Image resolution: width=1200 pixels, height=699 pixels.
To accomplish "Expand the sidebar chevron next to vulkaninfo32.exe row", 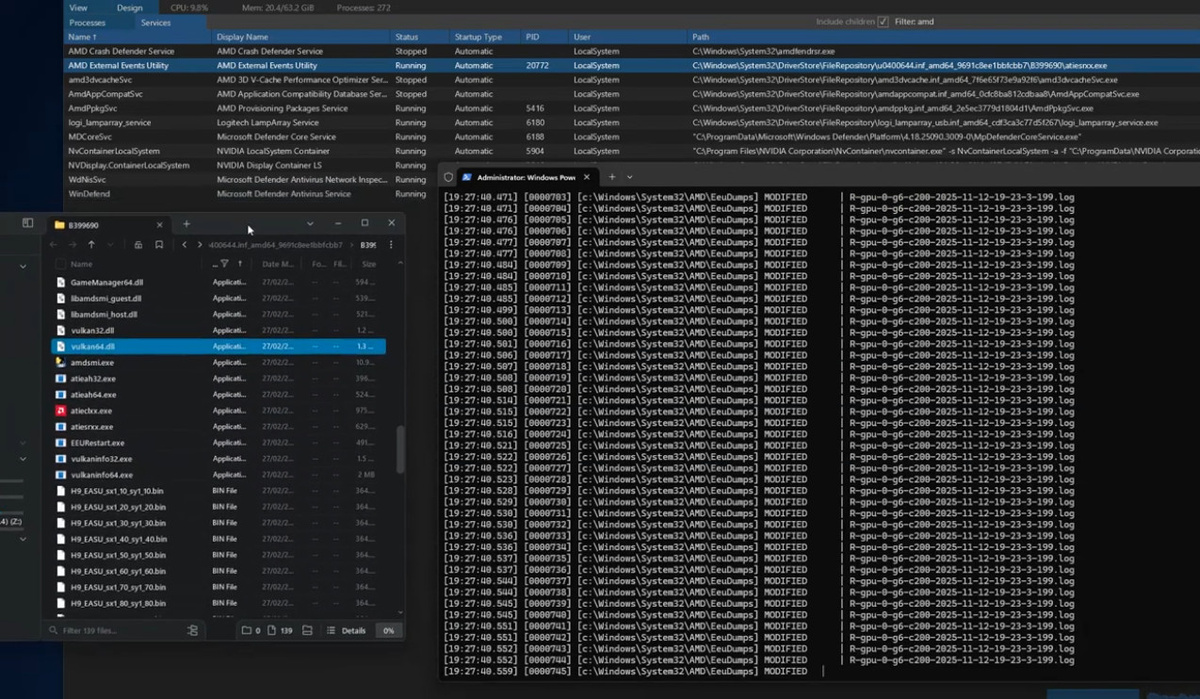I will point(24,459).
